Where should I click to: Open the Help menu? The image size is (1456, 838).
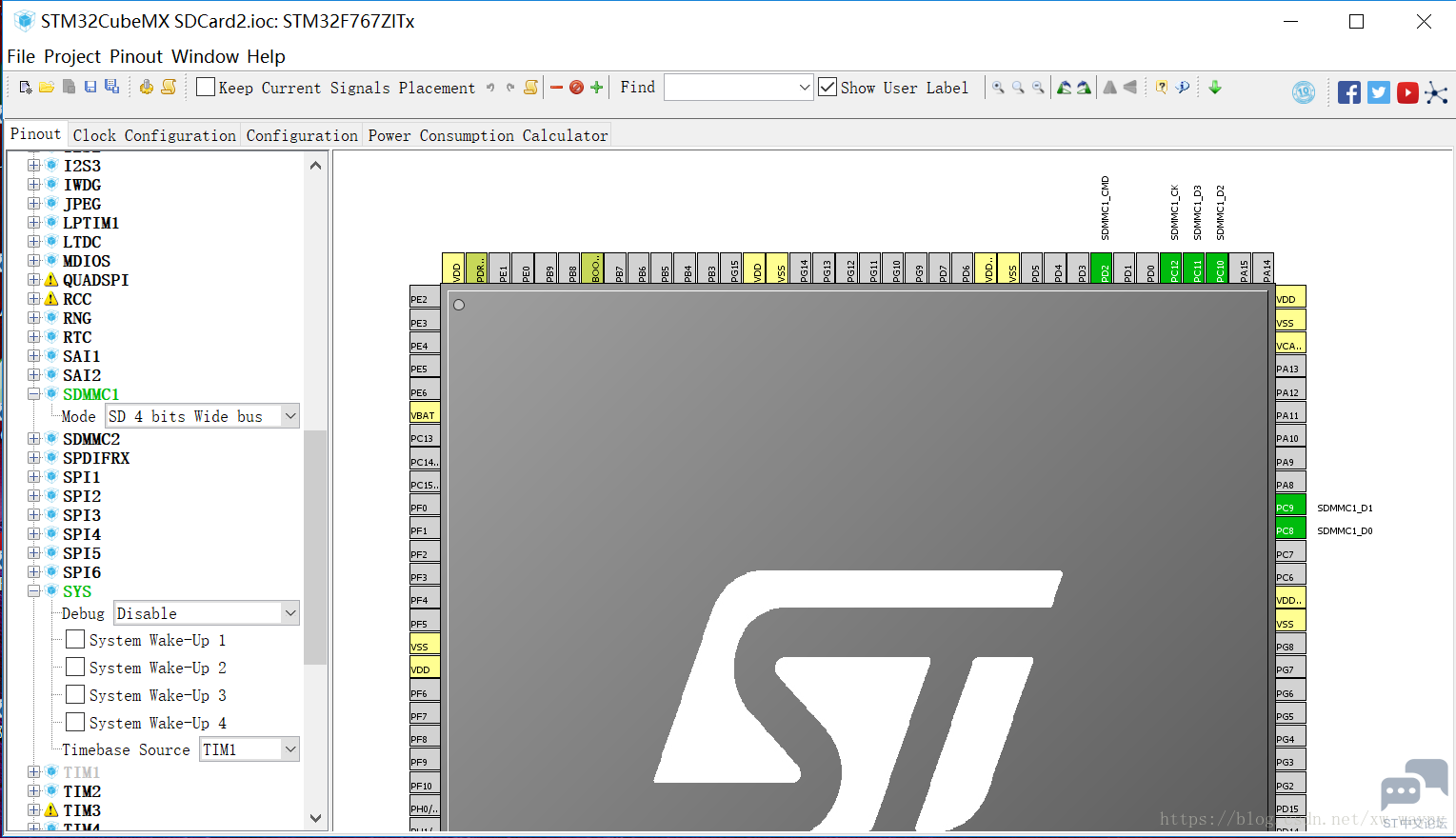pyautogui.click(x=266, y=56)
